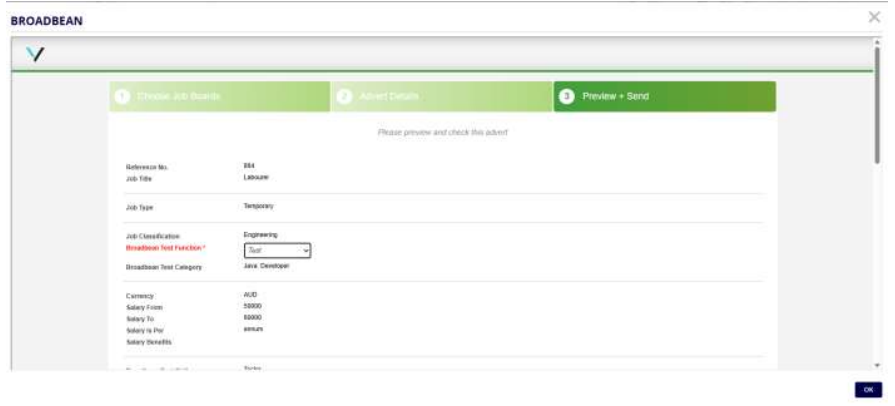This screenshot has height=406, width=895.
Task: Click the red Broadbean Test Function label
Action: 166,248
